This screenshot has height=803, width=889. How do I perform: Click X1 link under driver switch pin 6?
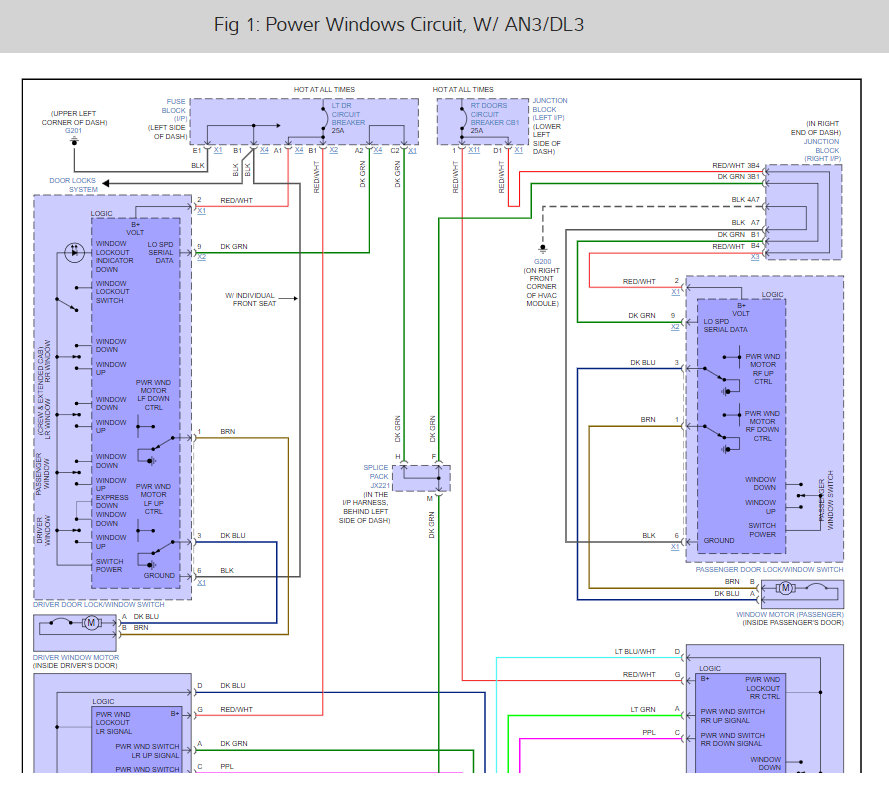201,582
